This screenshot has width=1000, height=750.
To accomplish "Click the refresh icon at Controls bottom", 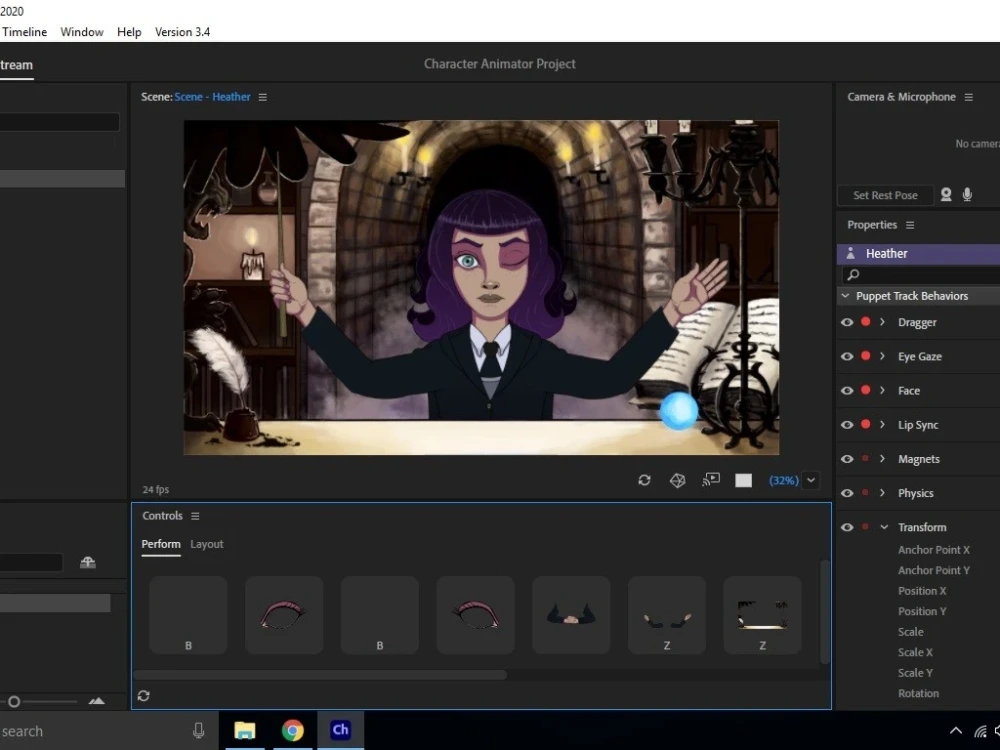I will 143,696.
